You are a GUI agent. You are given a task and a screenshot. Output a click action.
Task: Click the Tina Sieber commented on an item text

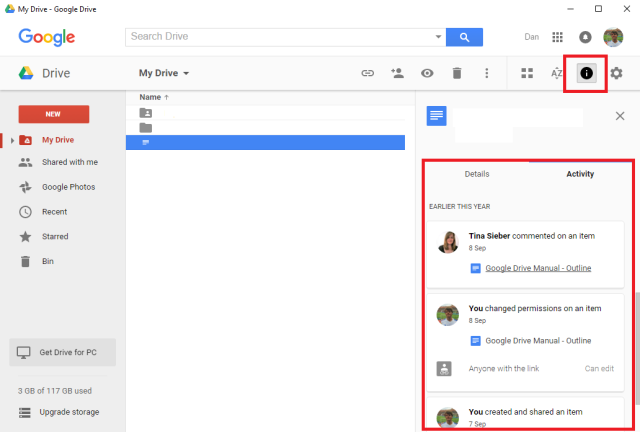click(531, 236)
